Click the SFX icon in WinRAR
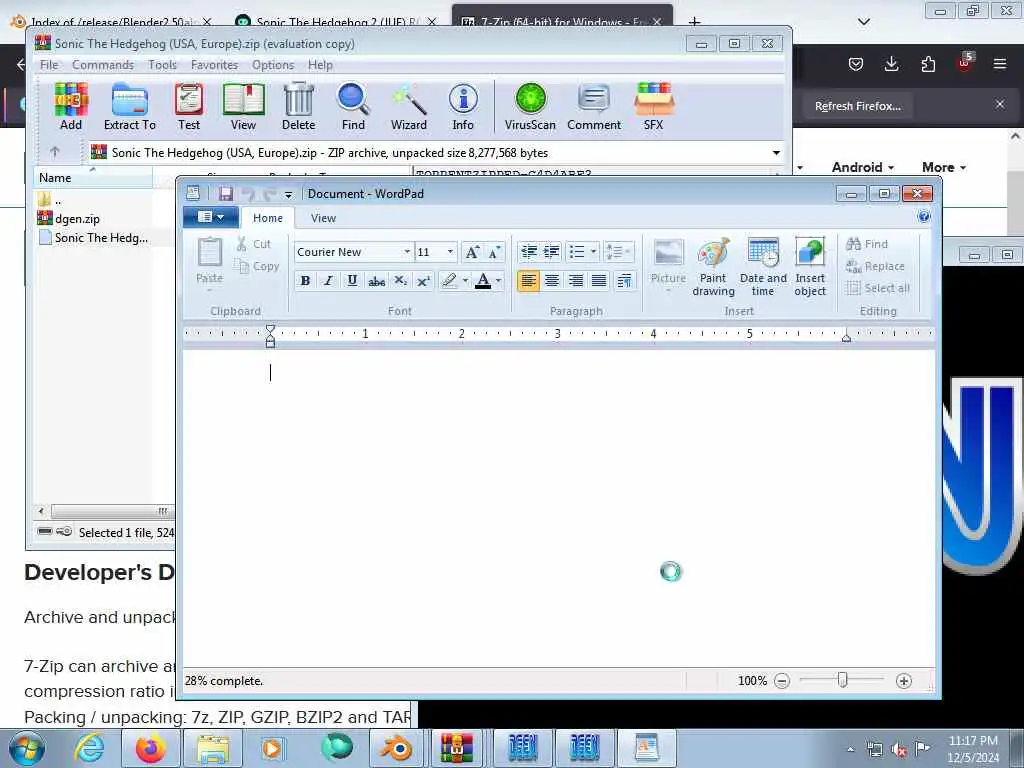The width and height of the screenshot is (1024, 768). tap(654, 106)
